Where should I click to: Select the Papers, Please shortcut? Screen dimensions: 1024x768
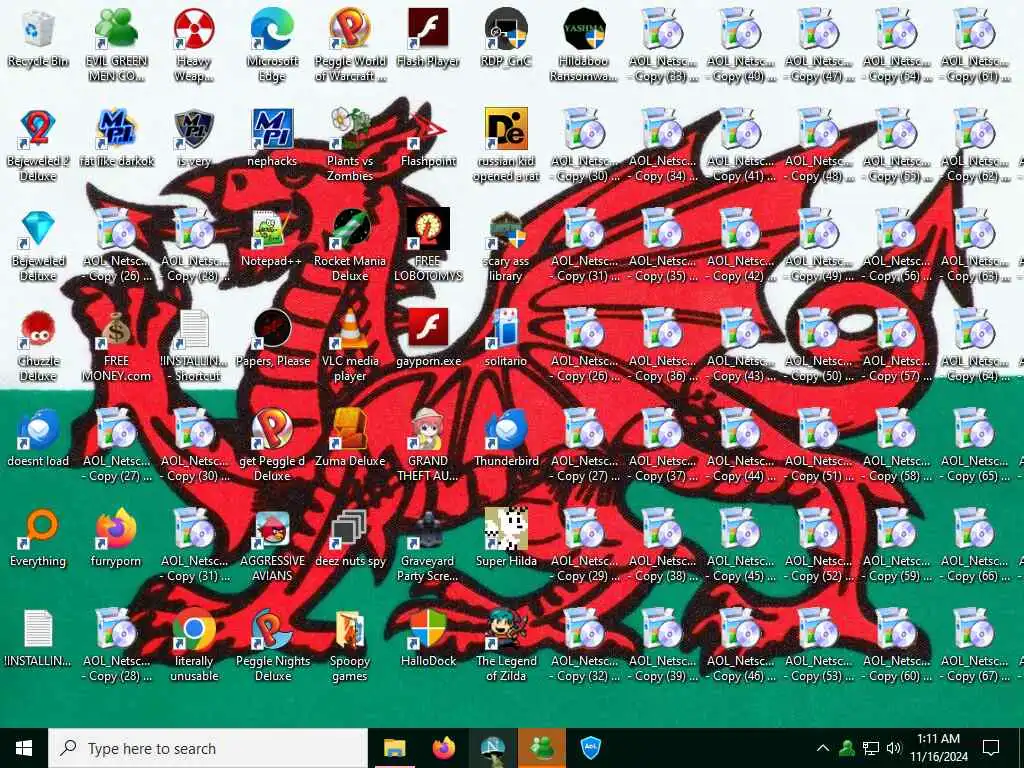272,330
